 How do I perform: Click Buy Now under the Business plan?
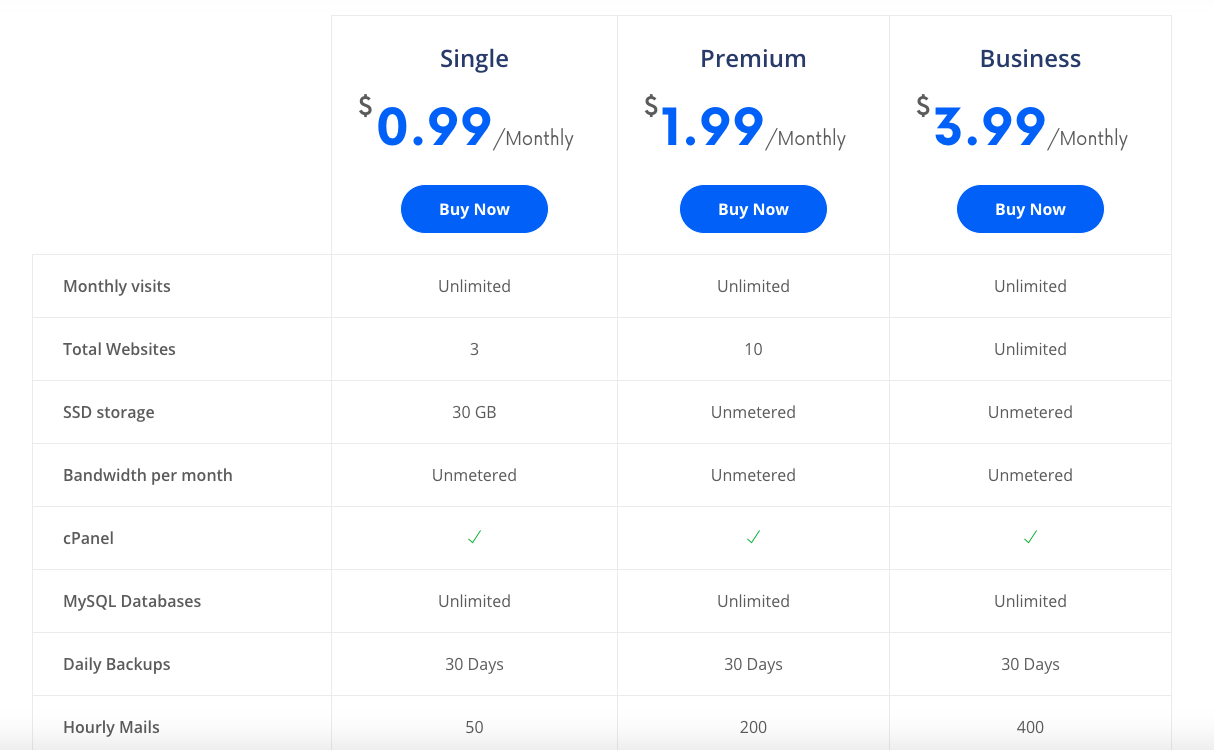click(1030, 208)
